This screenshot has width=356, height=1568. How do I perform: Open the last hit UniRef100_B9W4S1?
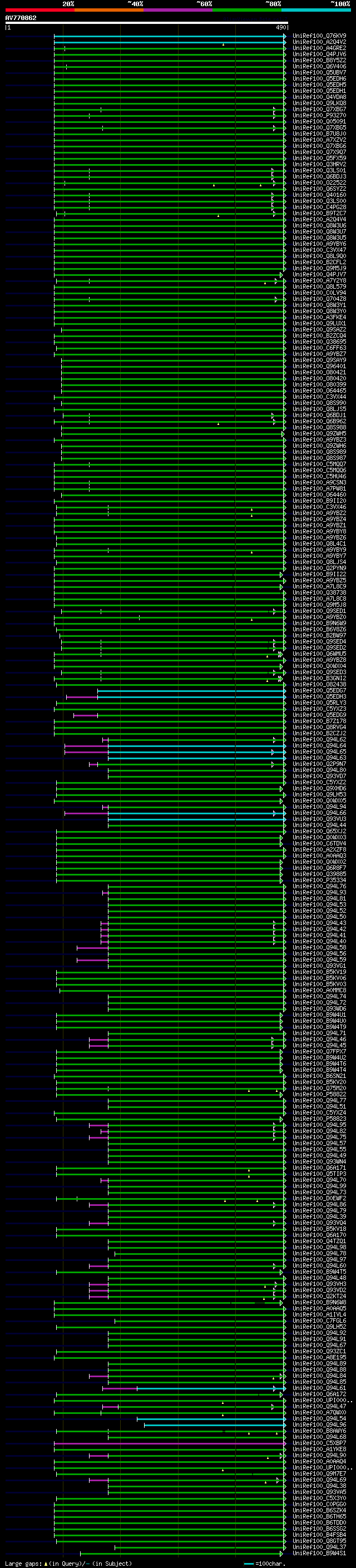tap(319, 1553)
